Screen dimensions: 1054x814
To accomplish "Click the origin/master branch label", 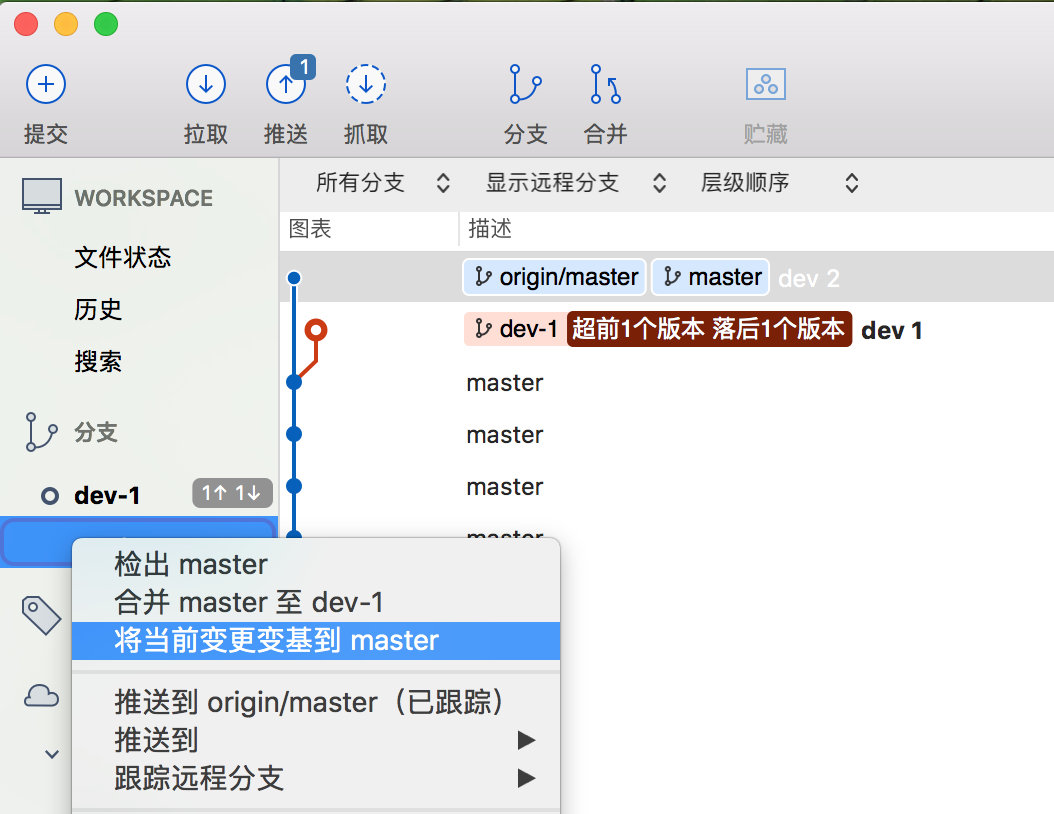I will (x=556, y=277).
